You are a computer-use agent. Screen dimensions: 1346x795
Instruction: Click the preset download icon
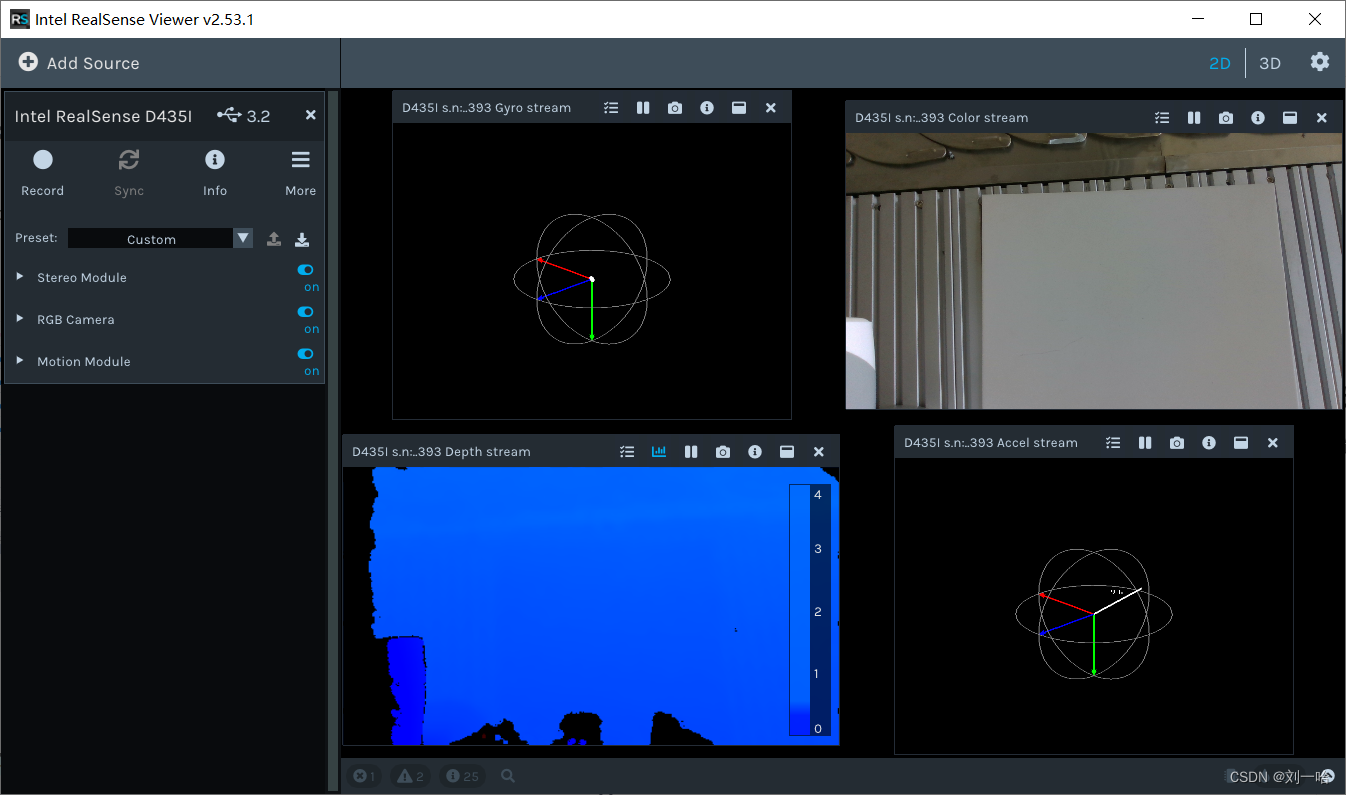click(302, 239)
